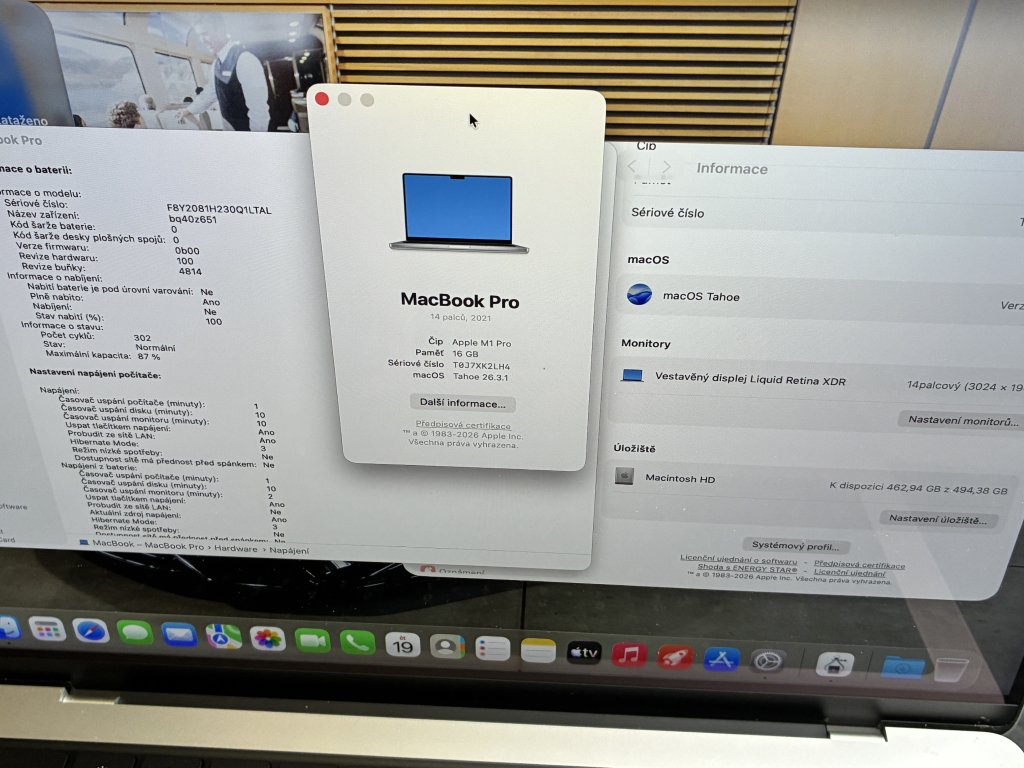This screenshot has height=768, width=1024.
Task: Launch Messages from the dock
Action: (134, 633)
